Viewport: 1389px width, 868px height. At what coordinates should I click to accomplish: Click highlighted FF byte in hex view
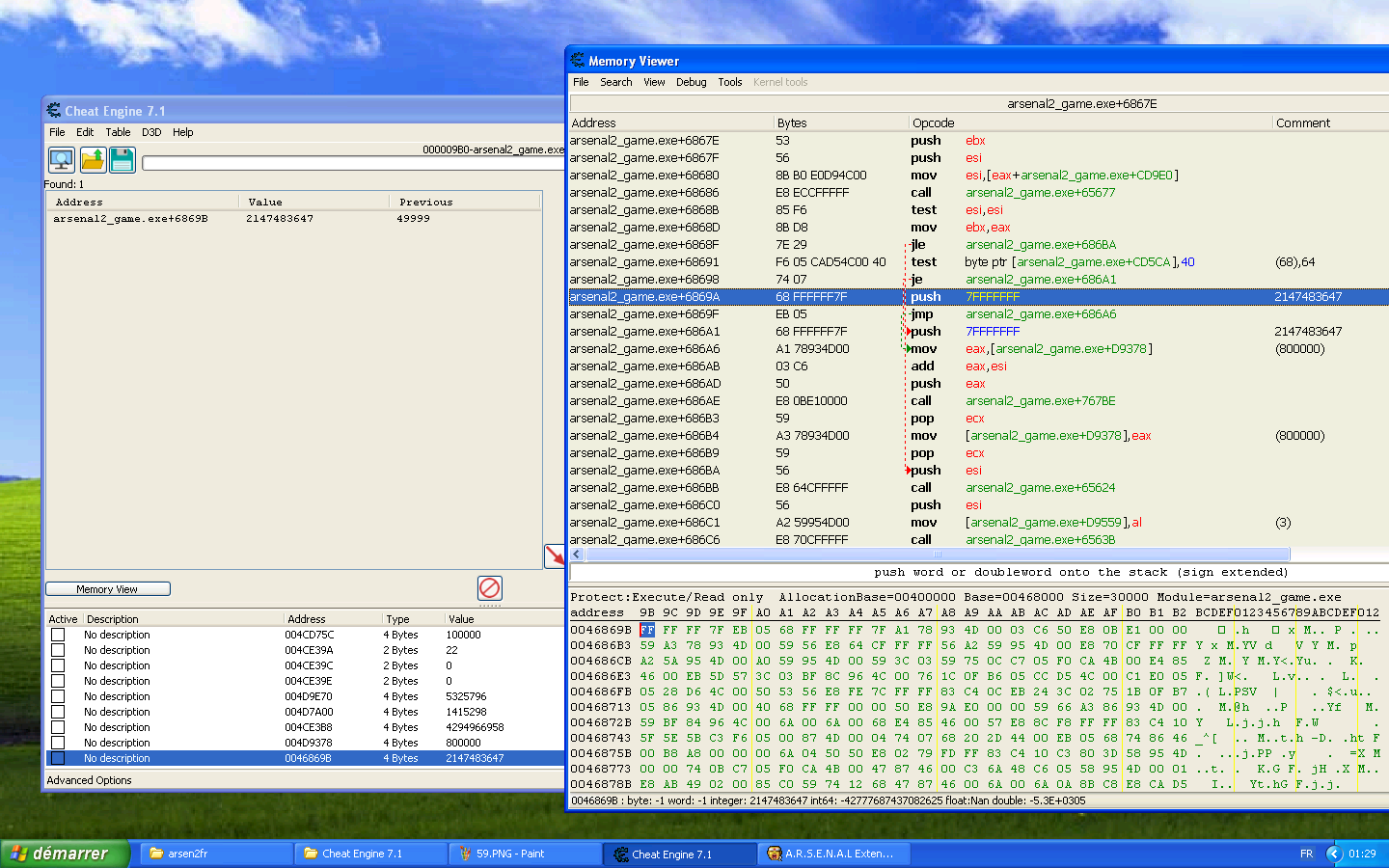(647, 630)
